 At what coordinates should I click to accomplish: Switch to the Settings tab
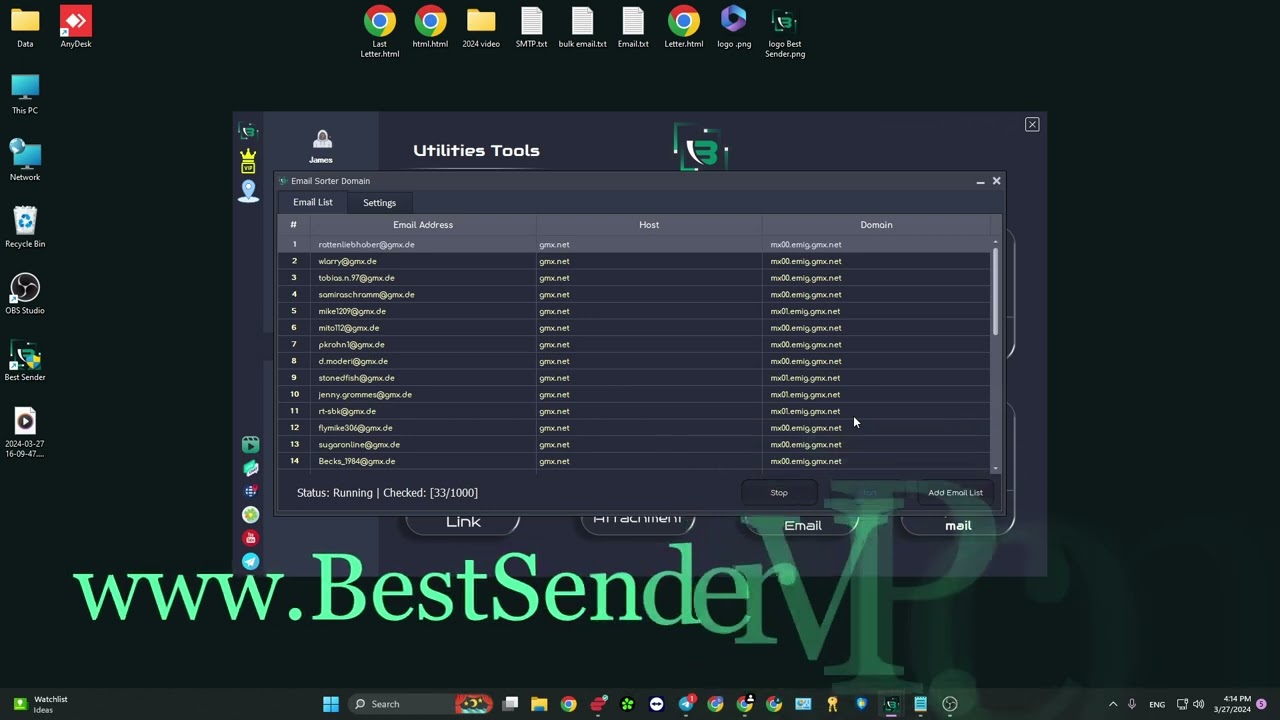(x=379, y=203)
